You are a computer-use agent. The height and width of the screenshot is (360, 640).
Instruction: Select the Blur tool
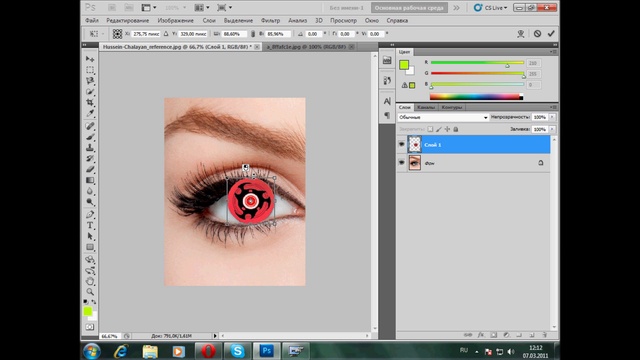pos(90,191)
